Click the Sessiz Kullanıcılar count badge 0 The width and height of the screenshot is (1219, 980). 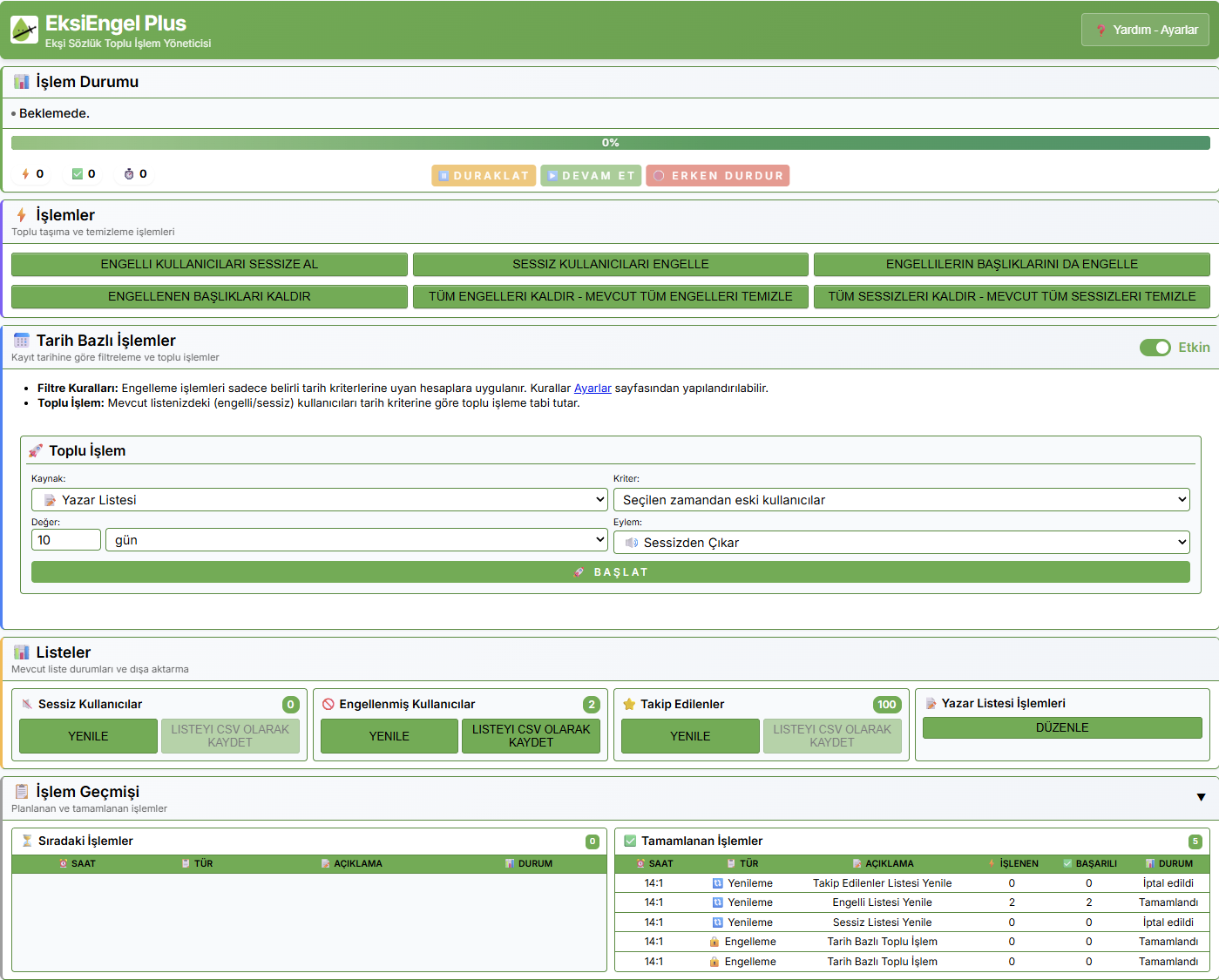pos(291,704)
